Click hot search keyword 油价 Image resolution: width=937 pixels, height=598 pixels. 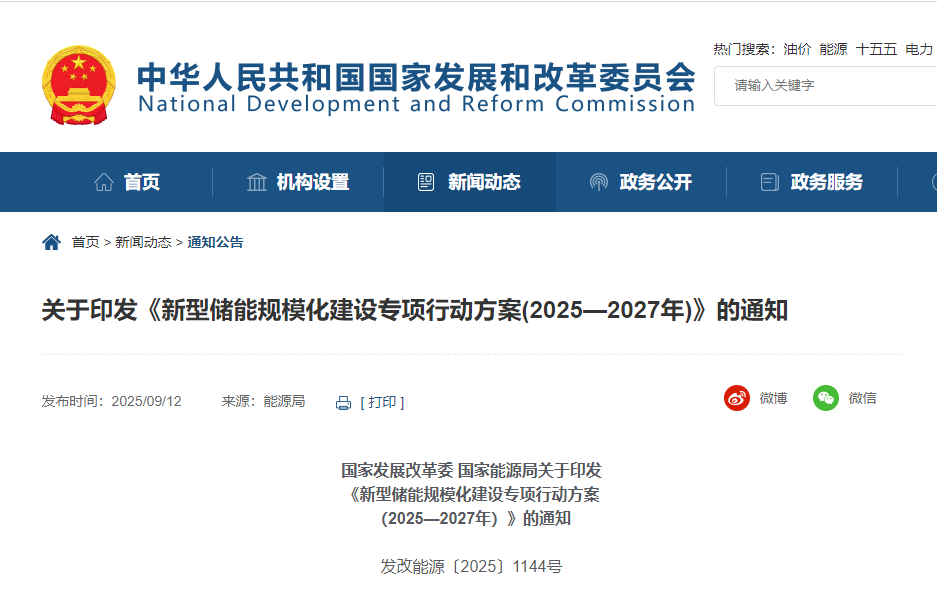797,49
